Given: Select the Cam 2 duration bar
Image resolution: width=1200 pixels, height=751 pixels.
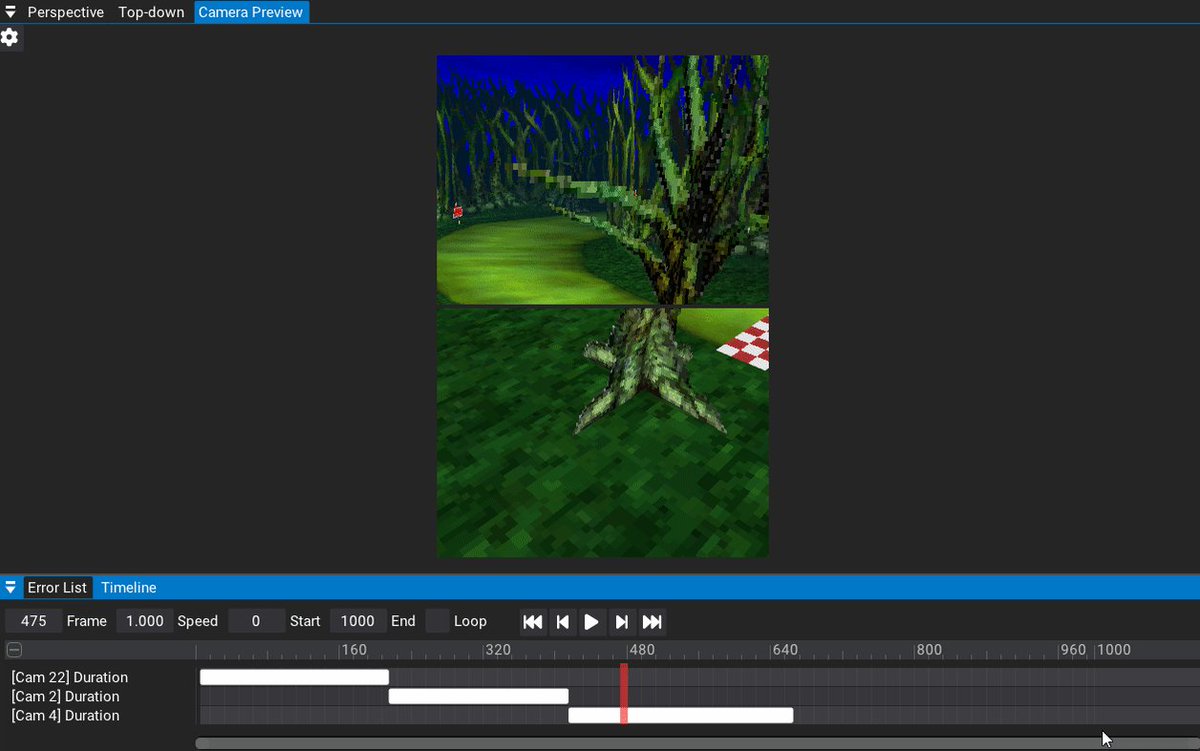Looking at the screenshot, I should [478, 696].
